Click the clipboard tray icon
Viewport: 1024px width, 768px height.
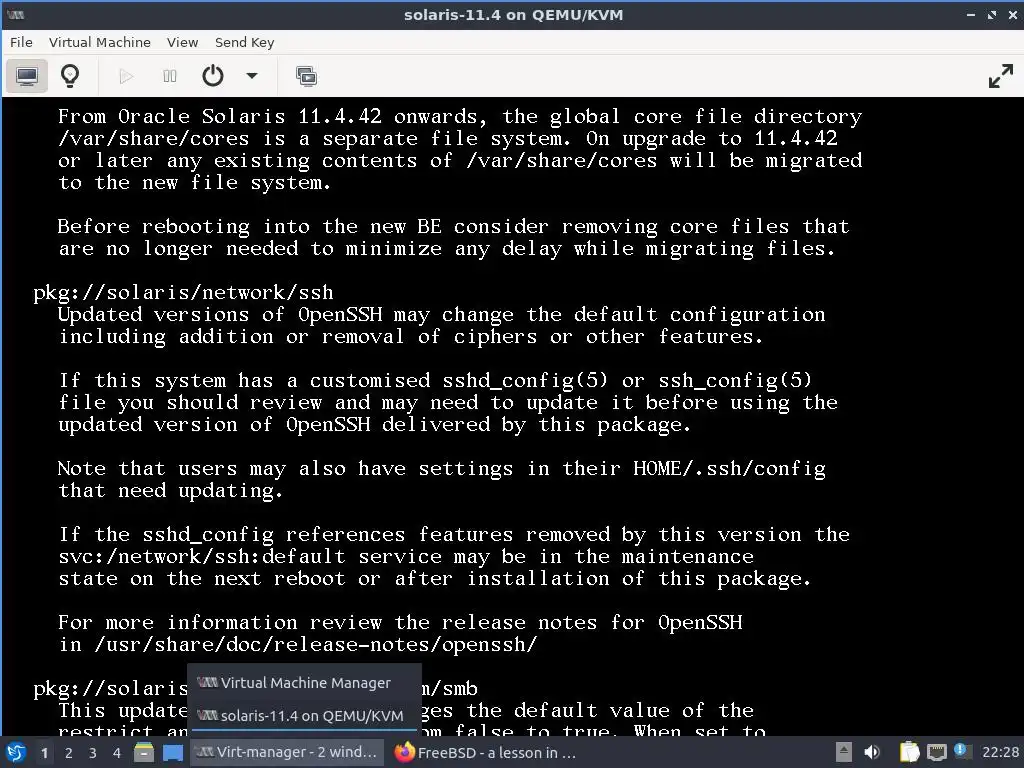pyautogui.click(x=909, y=752)
